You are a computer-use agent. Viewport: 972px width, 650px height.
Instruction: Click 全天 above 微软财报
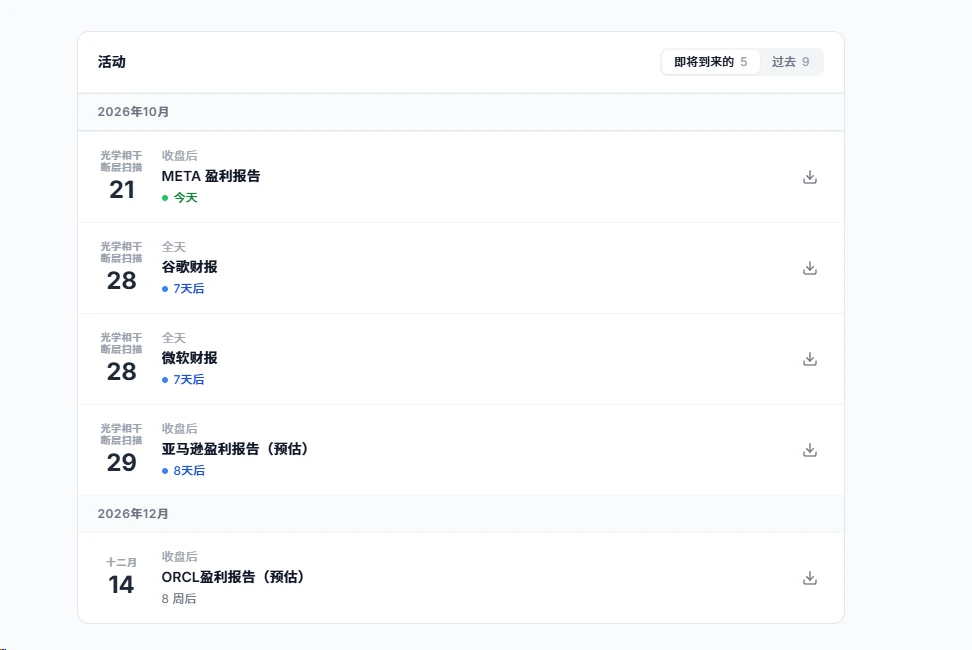[x=174, y=338]
